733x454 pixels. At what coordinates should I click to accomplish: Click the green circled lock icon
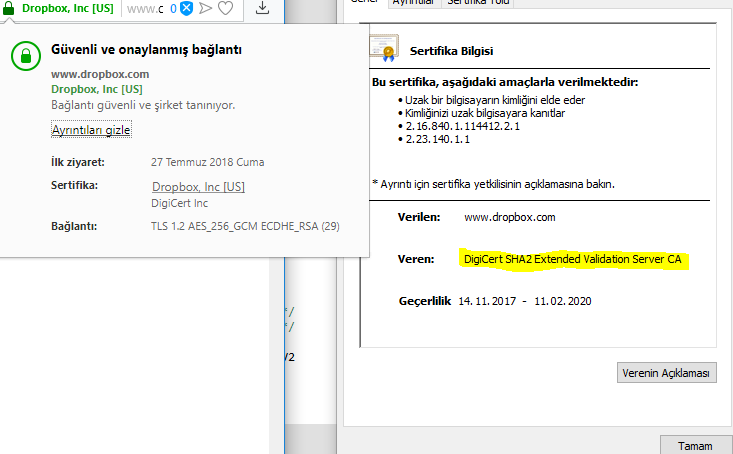[26, 56]
